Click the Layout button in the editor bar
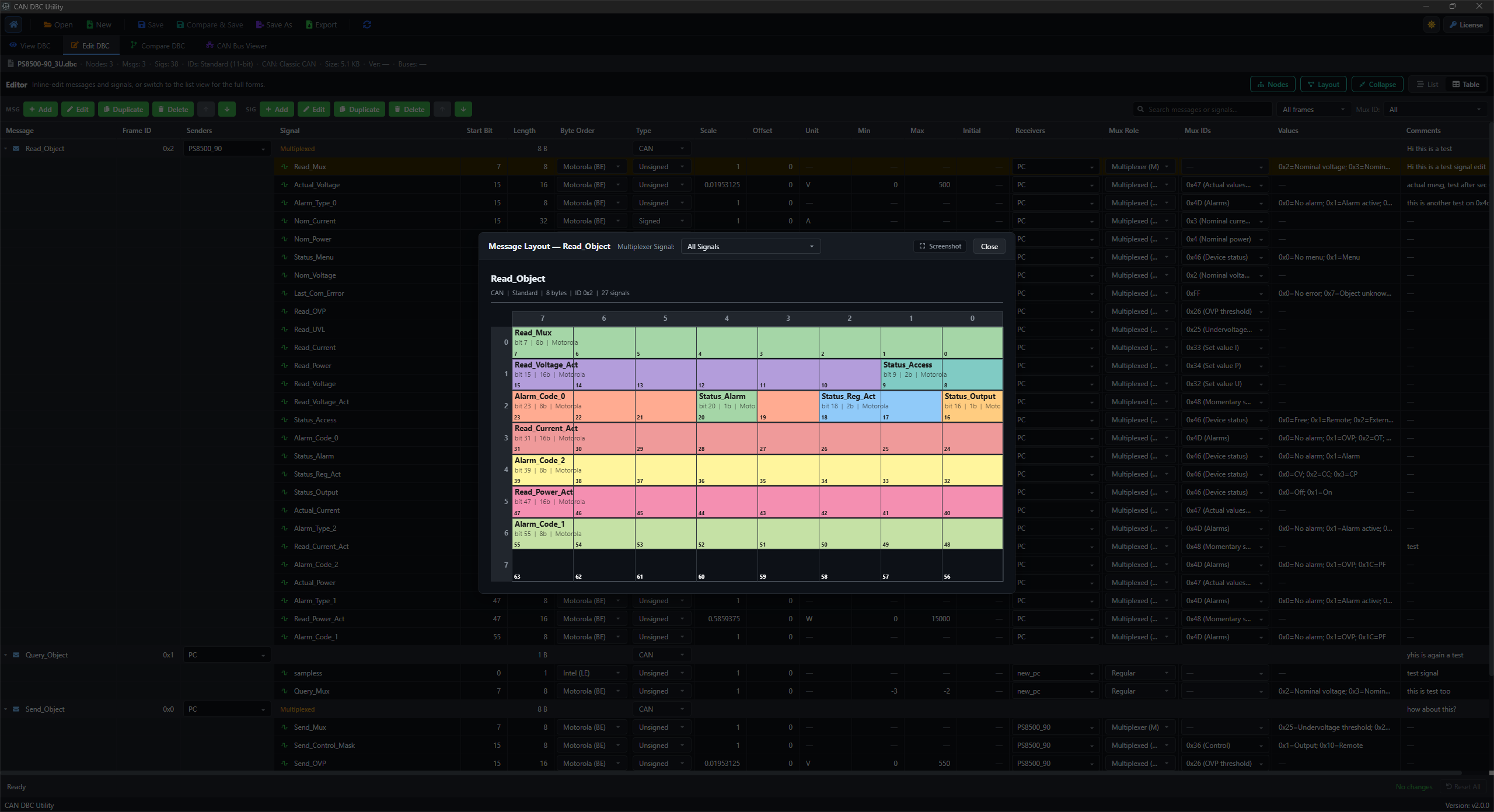The width and height of the screenshot is (1494, 812). [1323, 85]
